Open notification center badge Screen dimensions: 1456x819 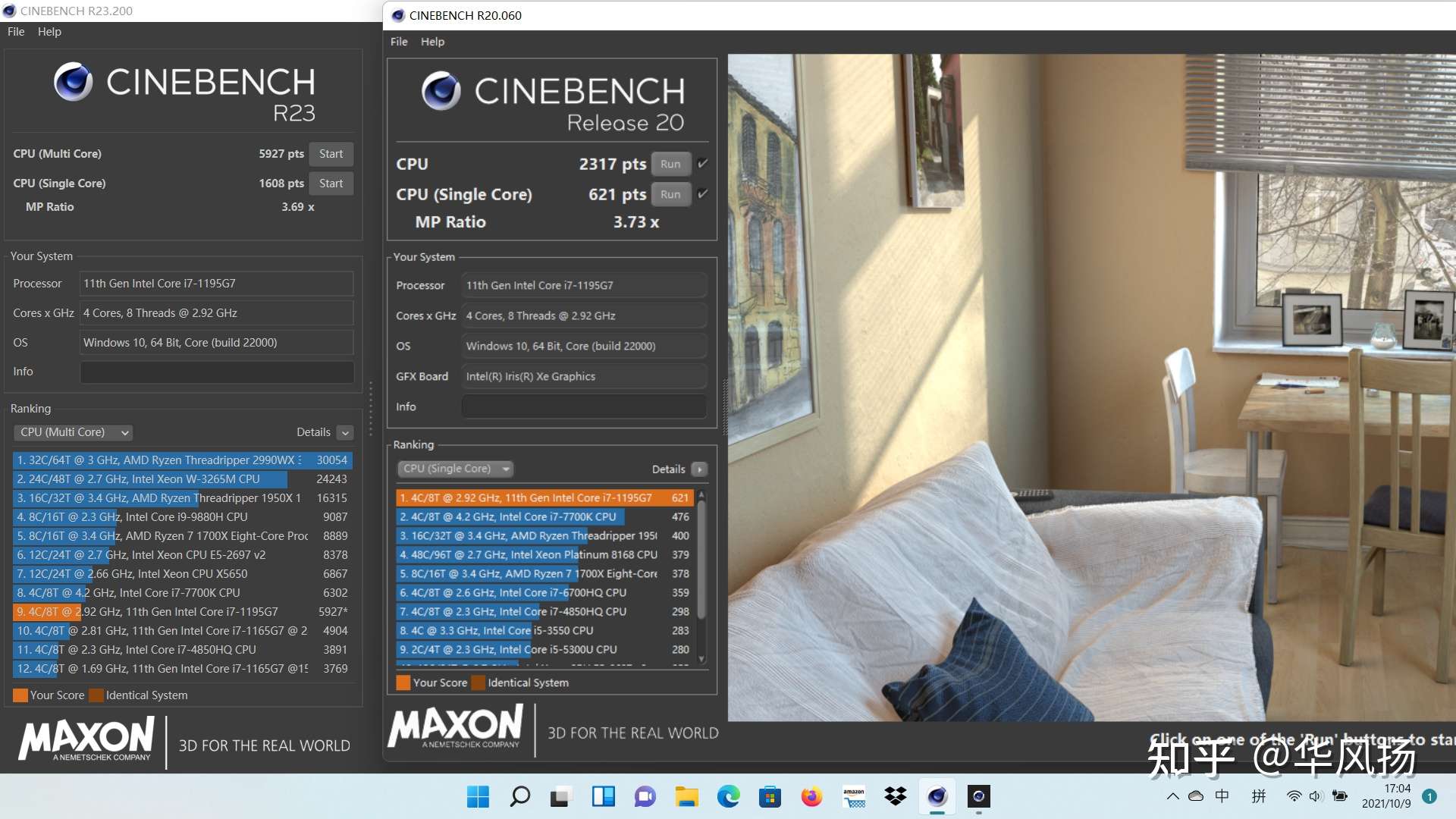[x=1429, y=796]
